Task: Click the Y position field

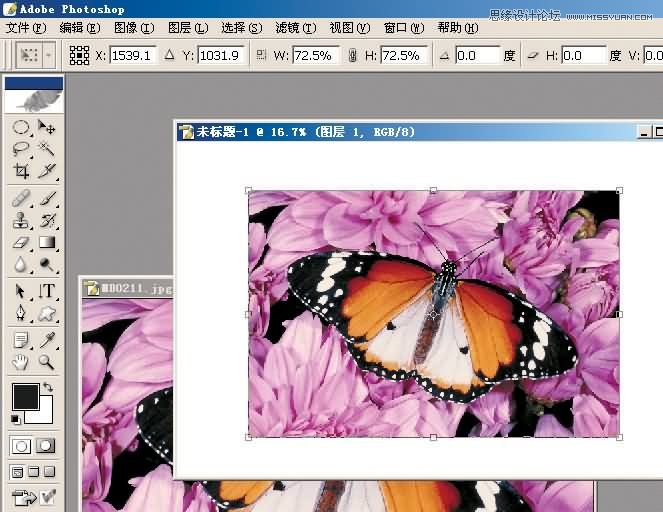Action: [222, 55]
